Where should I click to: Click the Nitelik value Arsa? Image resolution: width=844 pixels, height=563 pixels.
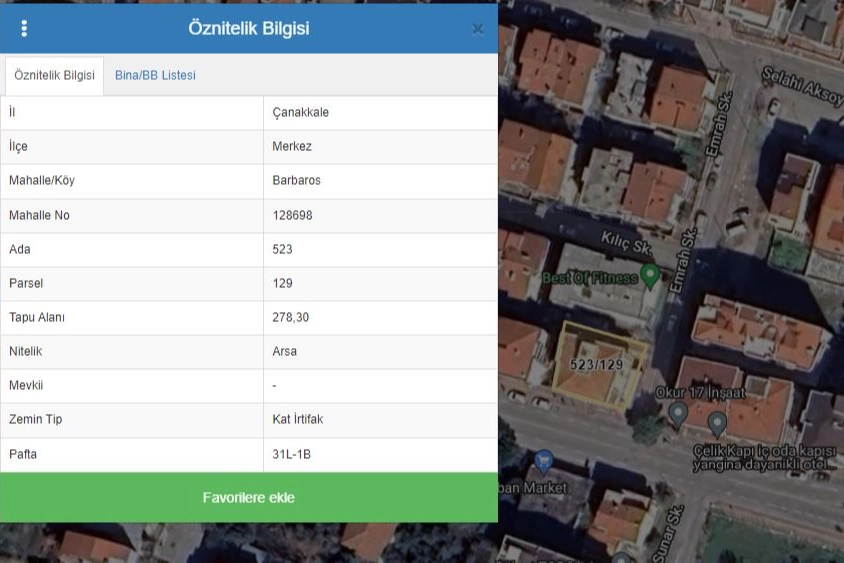[284, 352]
